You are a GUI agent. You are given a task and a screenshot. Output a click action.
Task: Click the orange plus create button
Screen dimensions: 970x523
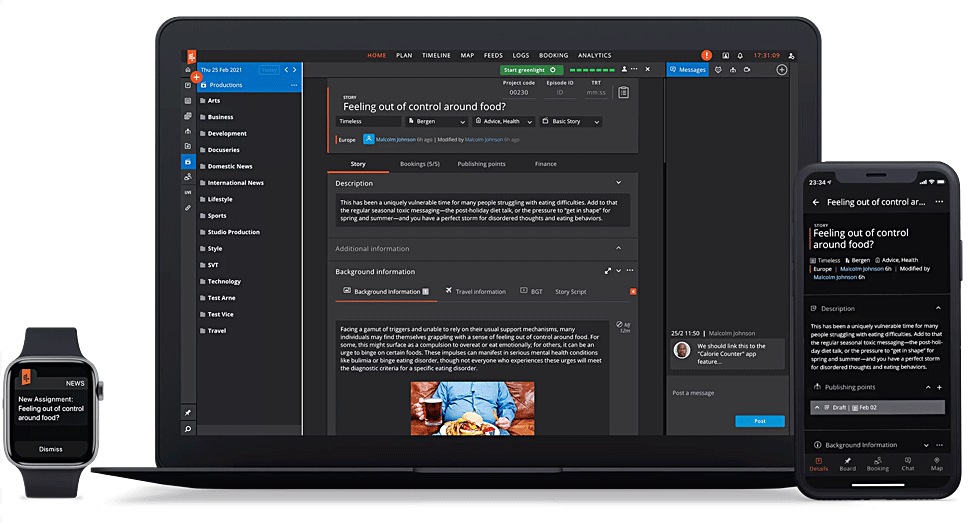(x=196, y=76)
